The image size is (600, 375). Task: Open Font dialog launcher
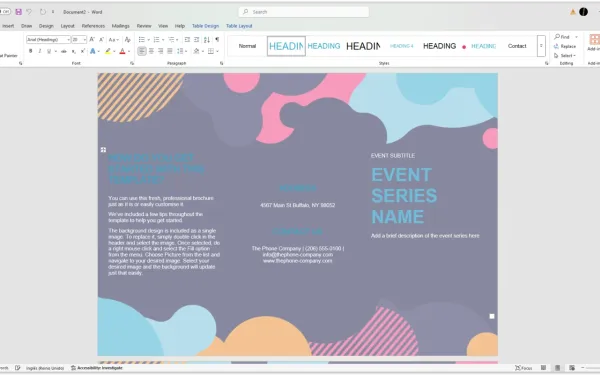132,63
